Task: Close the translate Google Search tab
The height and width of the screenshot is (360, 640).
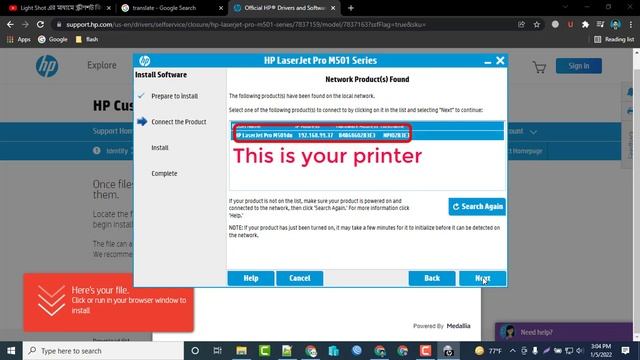Action: point(221,8)
